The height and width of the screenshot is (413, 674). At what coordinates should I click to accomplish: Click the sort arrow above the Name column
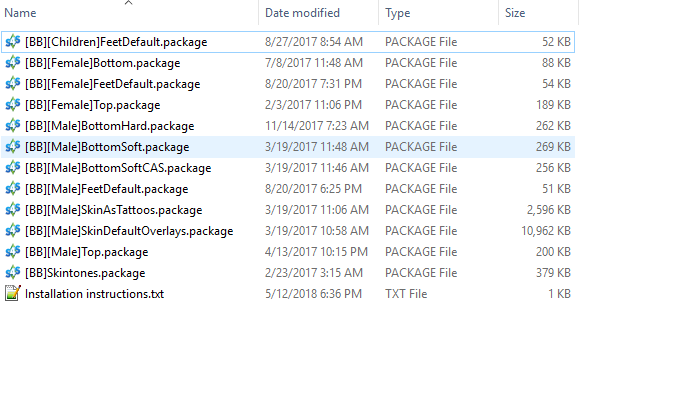(x=128, y=3)
